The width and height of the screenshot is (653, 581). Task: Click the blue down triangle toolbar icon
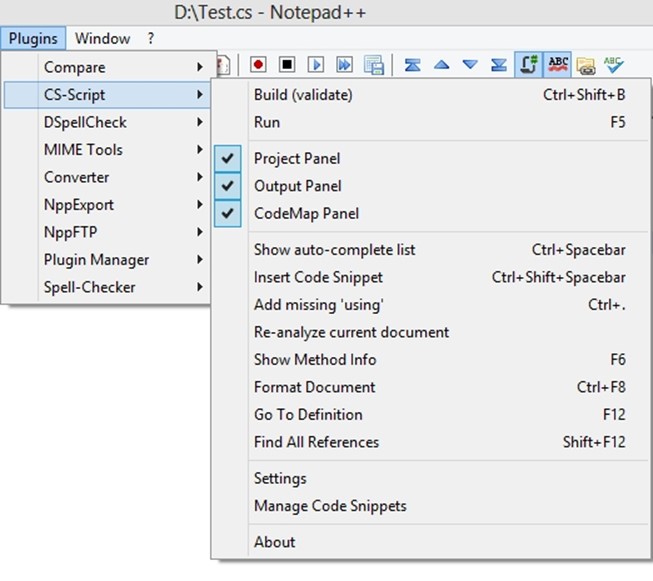point(470,65)
